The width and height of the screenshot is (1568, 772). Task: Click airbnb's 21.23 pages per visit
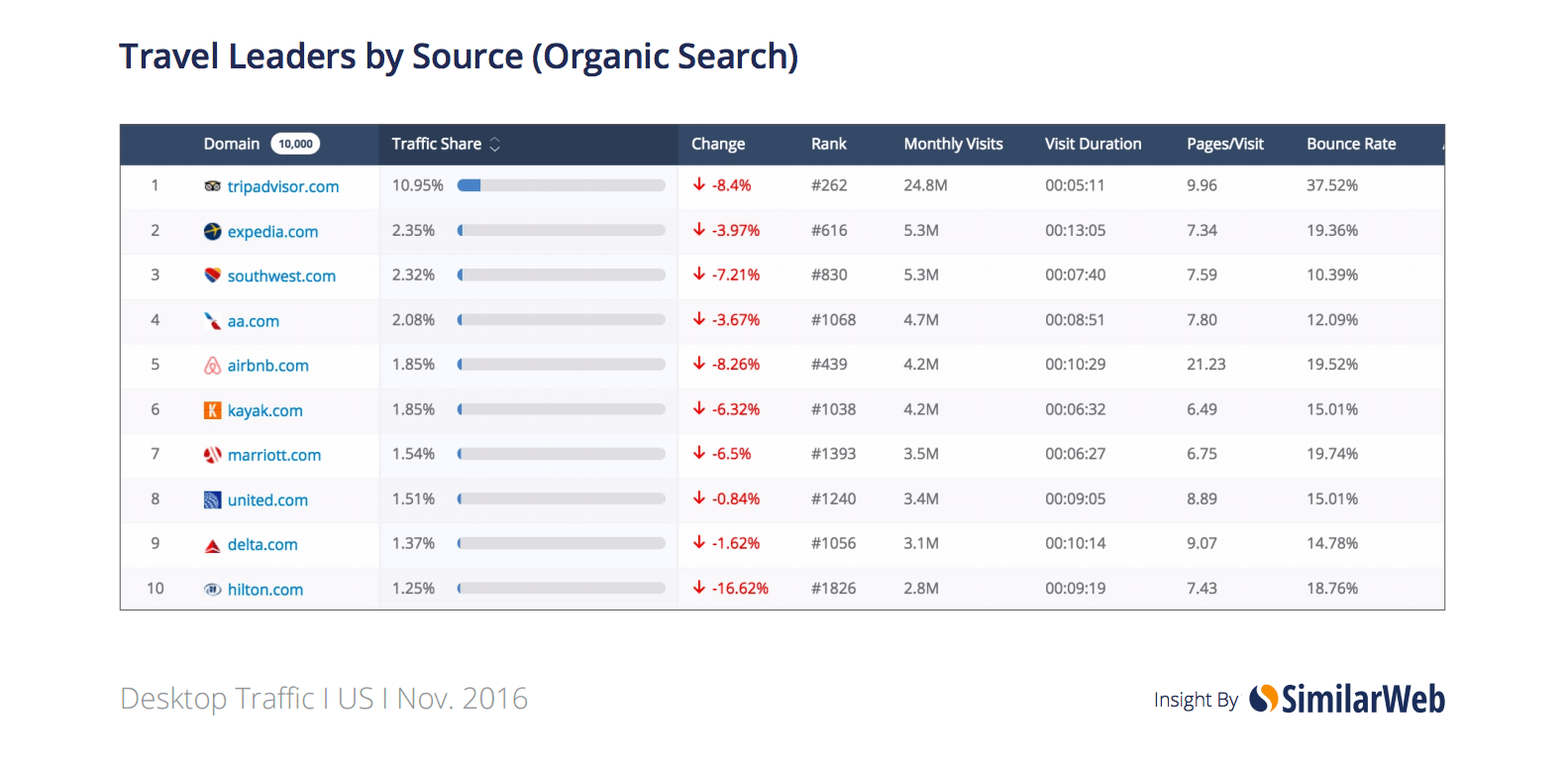pos(1206,365)
